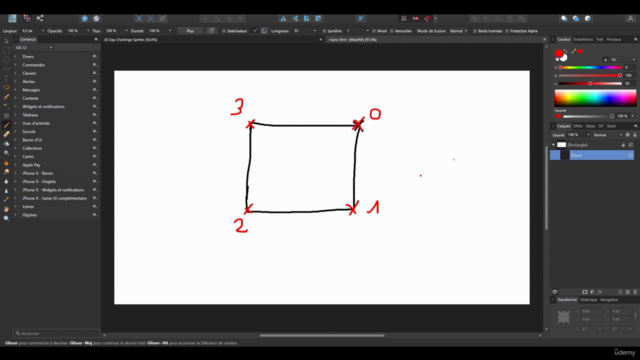
Task: Open the Opacité dropdown in context toolbar
Action: [88, 31]
